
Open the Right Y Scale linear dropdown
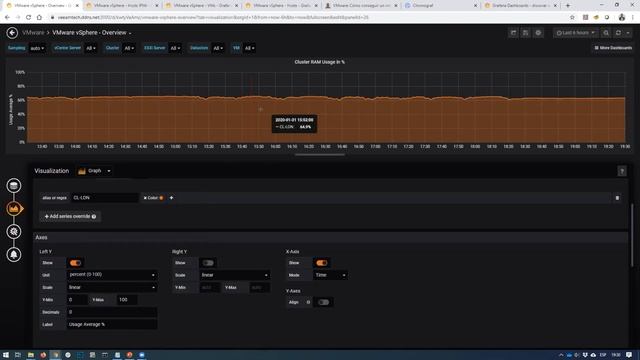pyautogui.click(x=234, y=275)
